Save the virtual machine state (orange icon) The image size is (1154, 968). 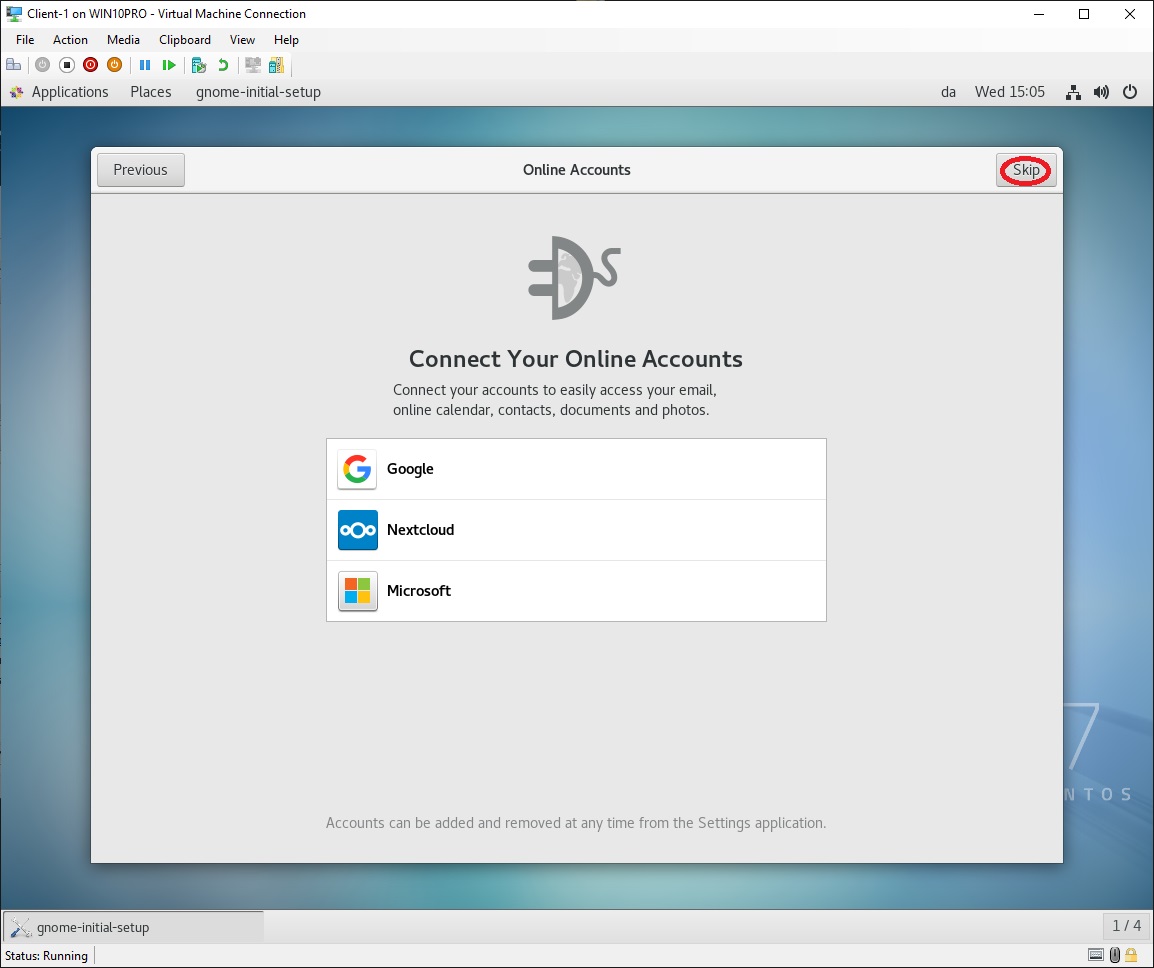[114, 66]
